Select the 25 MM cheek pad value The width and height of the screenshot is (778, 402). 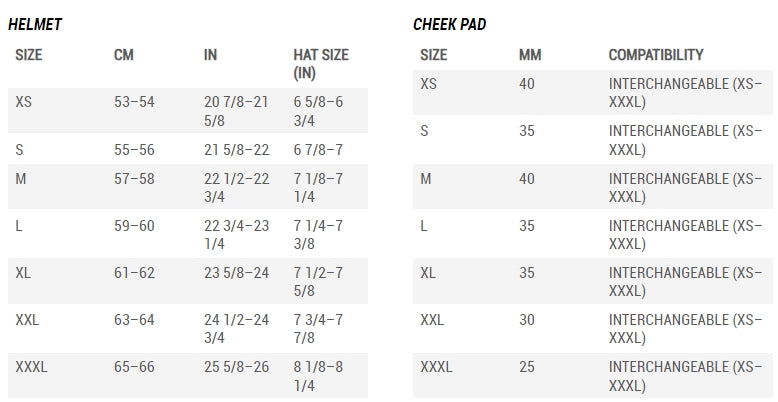click(527, 367)
